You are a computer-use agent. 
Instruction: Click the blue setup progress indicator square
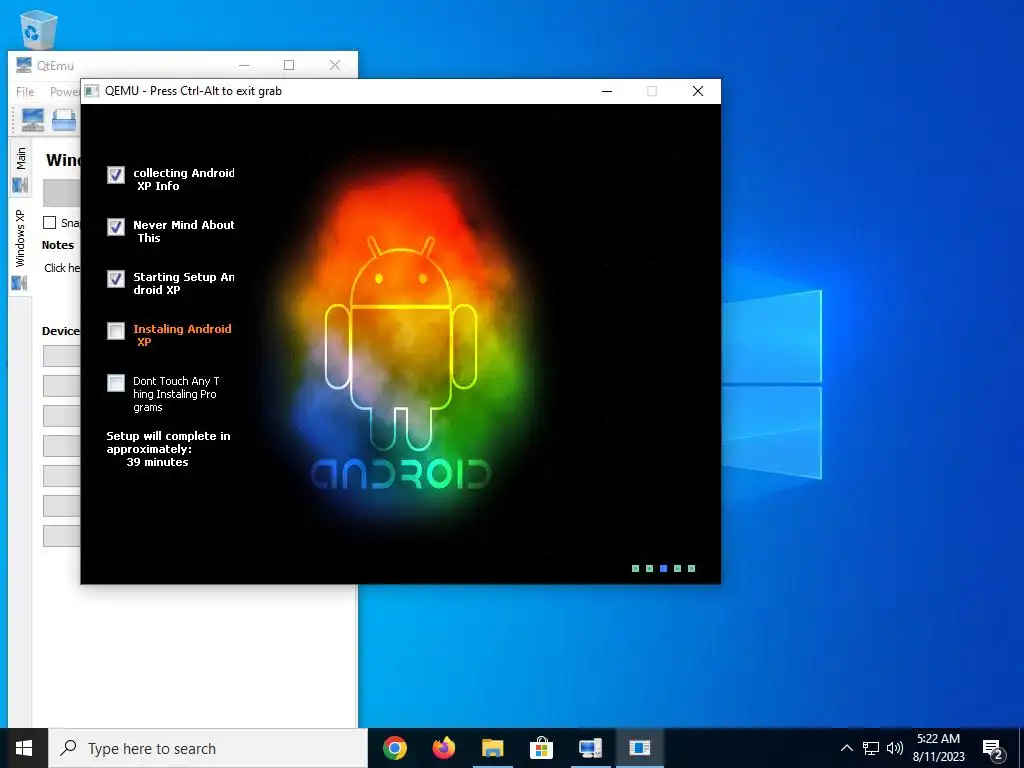click(x=664, y=568)
